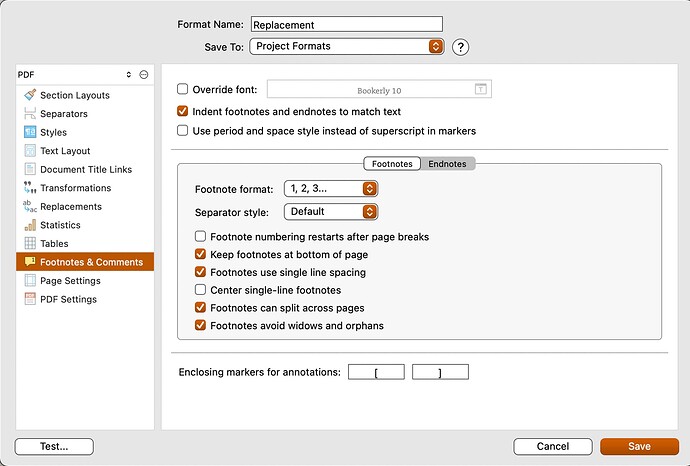Click the Test... button
The image size is (690, 466).
click(54, 446)
